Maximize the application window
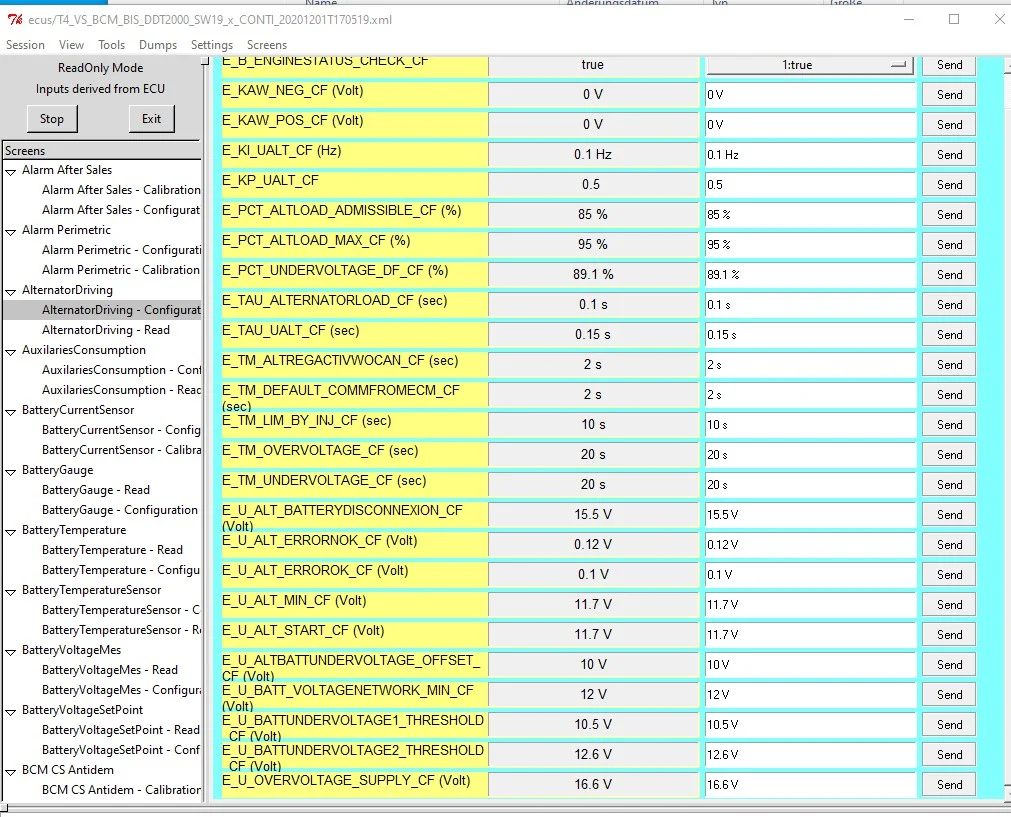The image size is (1011, 817). click(x=953, y=20)
